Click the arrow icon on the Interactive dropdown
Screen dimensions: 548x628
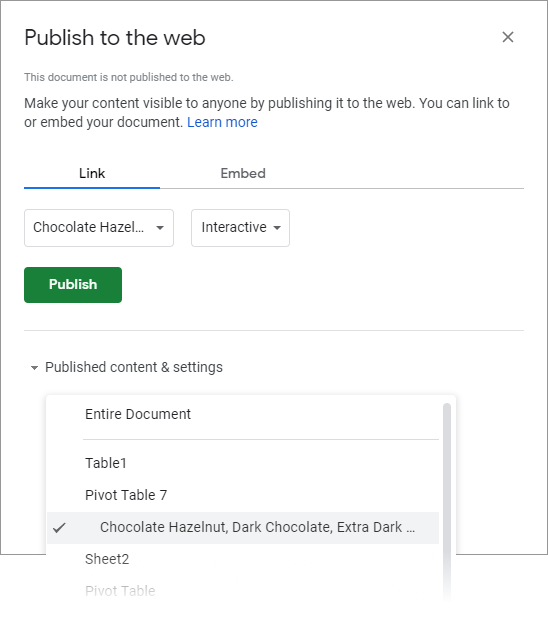[x=277, y=228]
